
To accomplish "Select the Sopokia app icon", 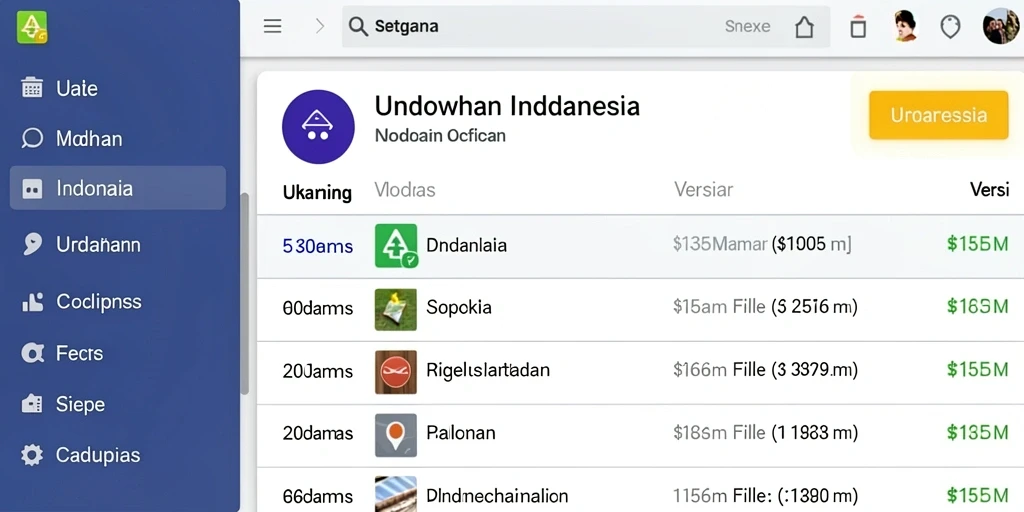I will [396, 309].
